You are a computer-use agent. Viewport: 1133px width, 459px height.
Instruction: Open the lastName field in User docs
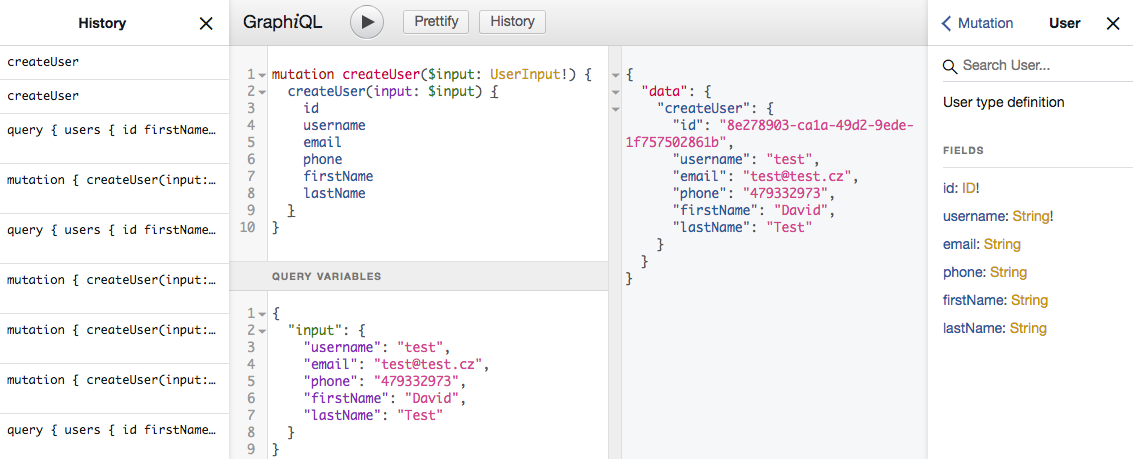tap(973, 328)
